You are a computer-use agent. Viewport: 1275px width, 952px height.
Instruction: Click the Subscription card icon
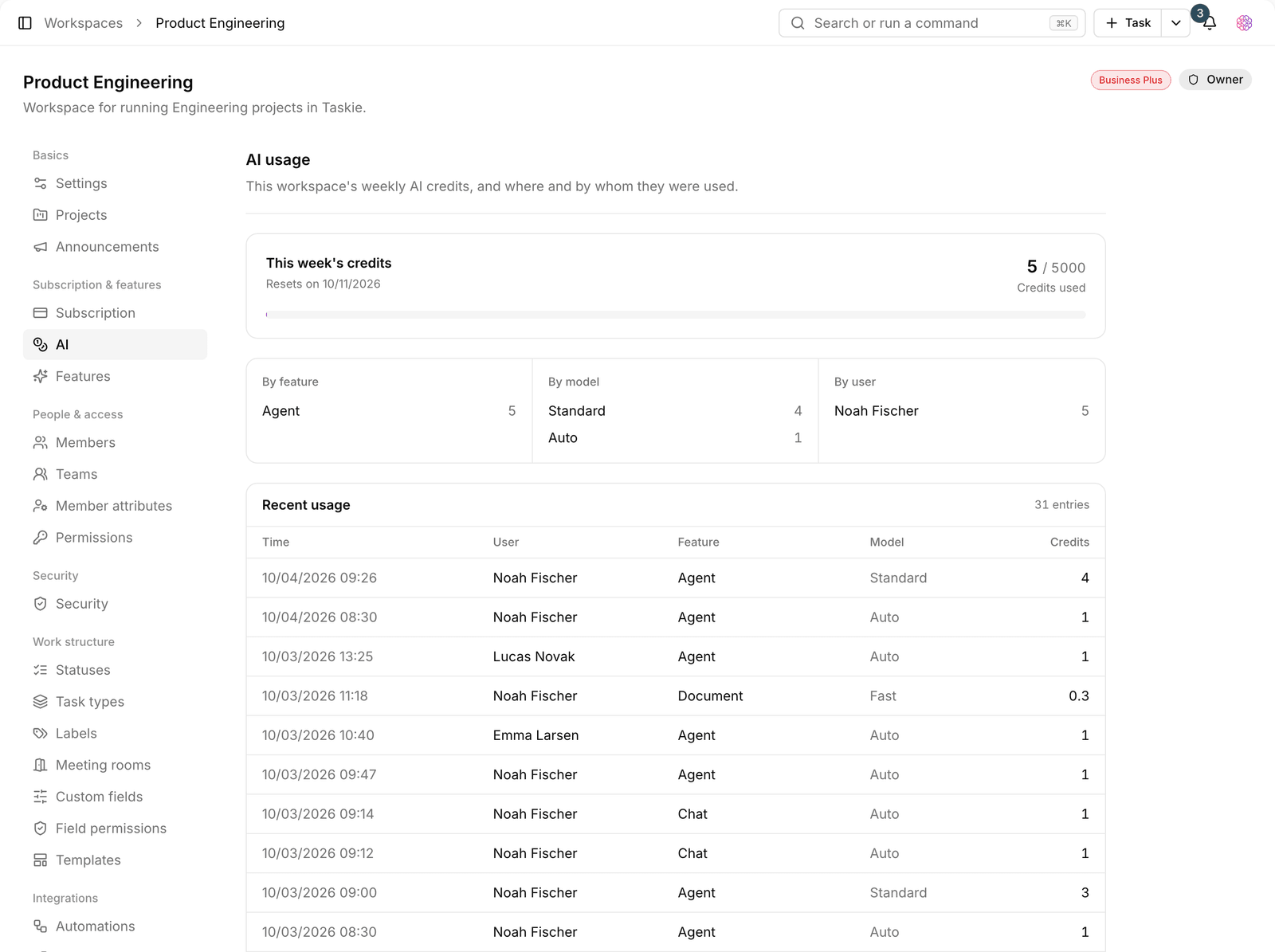41,313
